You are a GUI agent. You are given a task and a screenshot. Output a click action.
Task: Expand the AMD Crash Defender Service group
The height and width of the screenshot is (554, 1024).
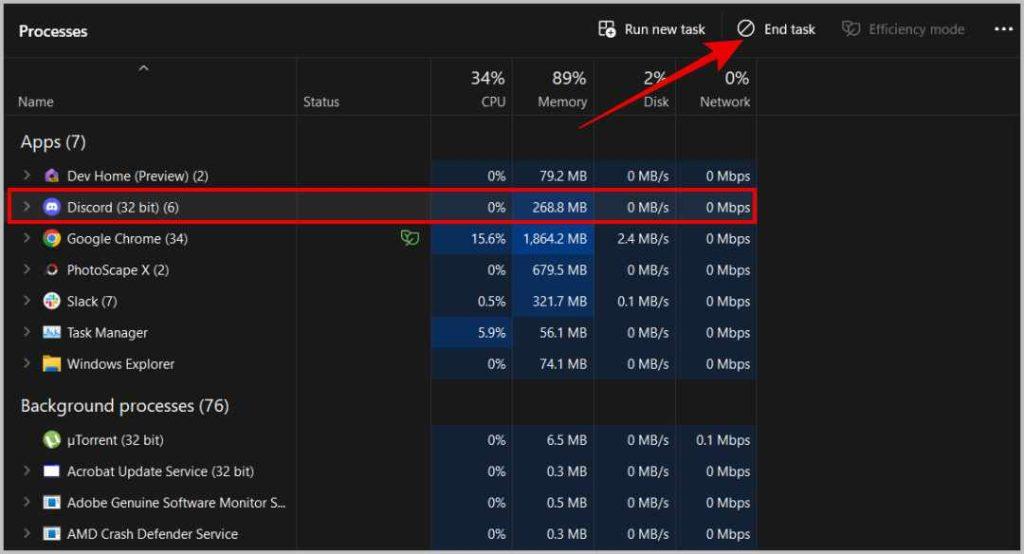click(27, 533)
